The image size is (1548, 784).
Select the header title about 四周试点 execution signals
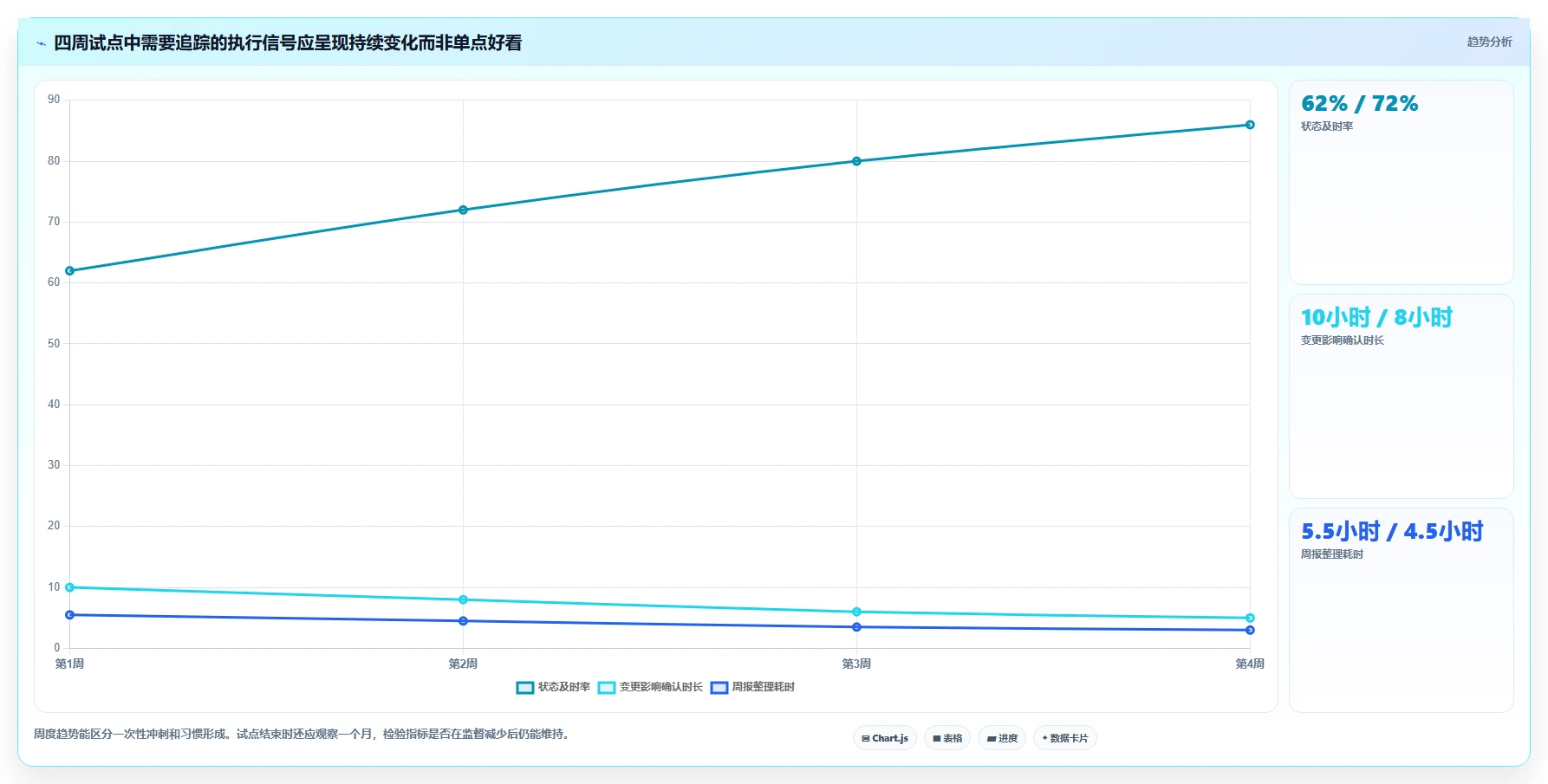click(288, 43)
